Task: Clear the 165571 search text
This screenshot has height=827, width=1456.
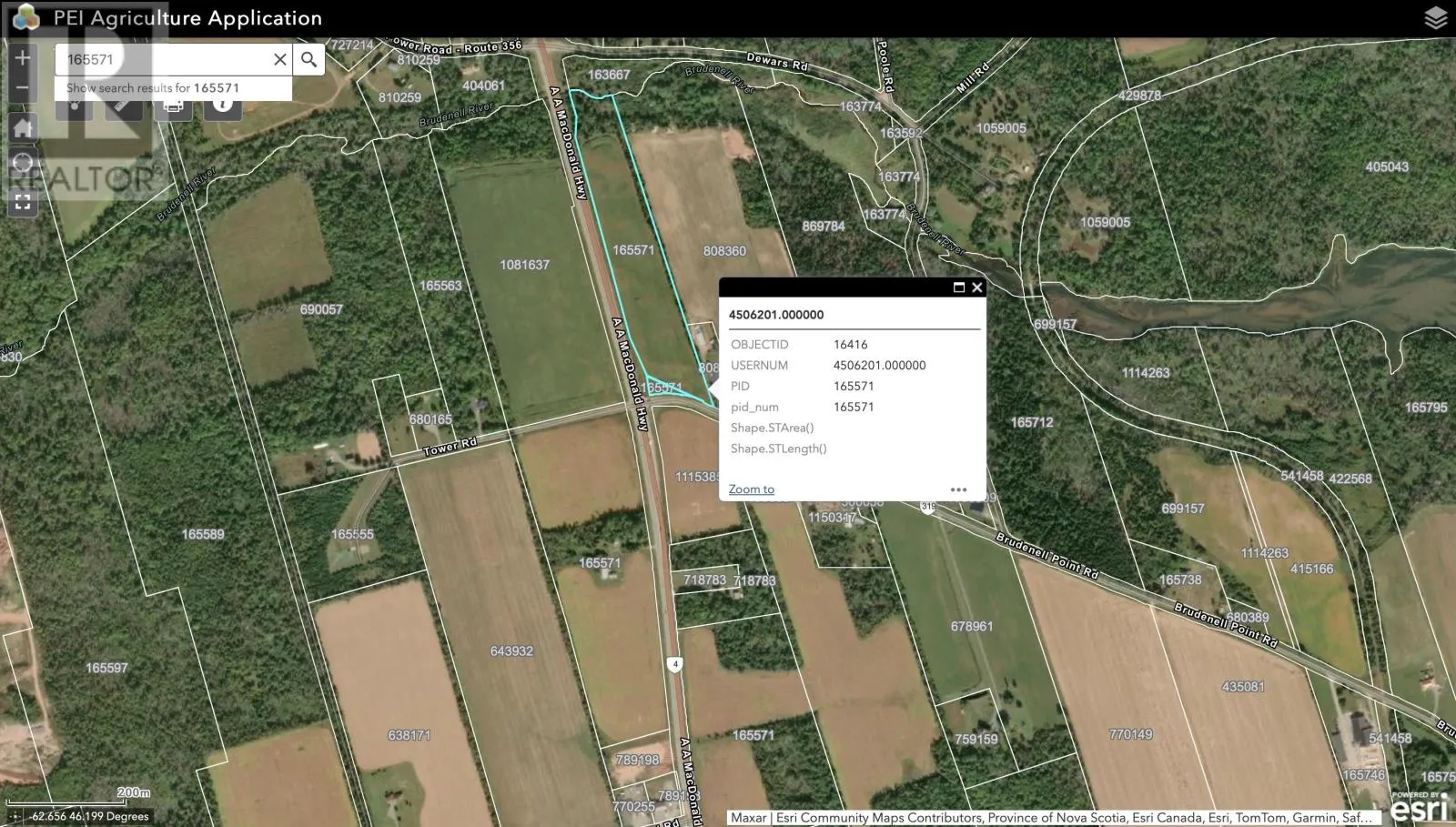Action: click(x=280, y=60)
